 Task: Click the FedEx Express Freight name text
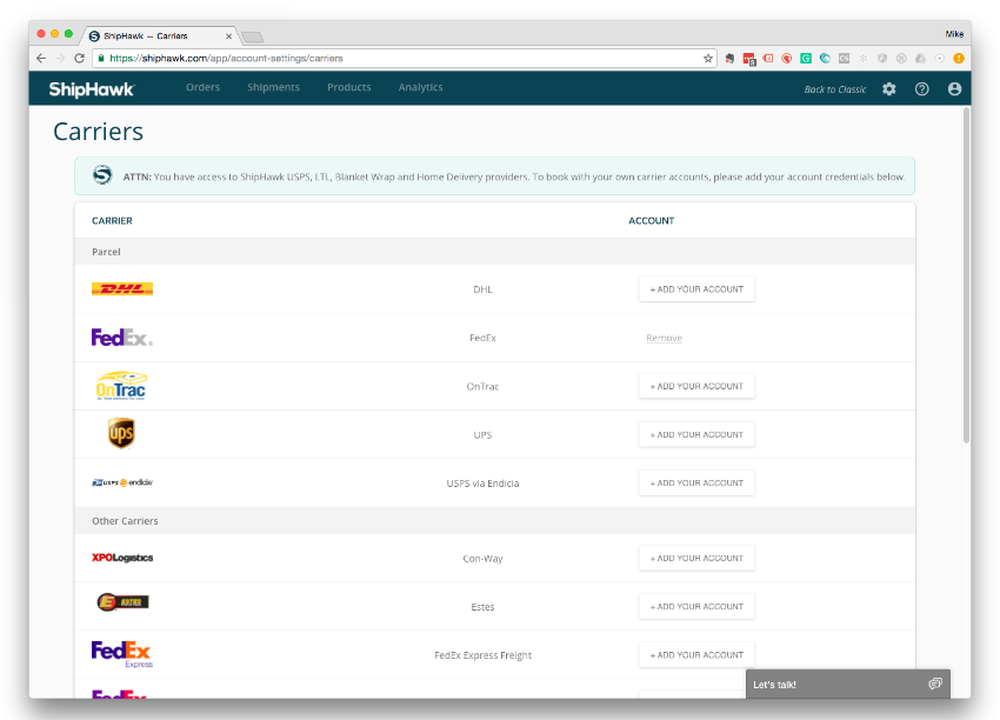click(483, 656)
